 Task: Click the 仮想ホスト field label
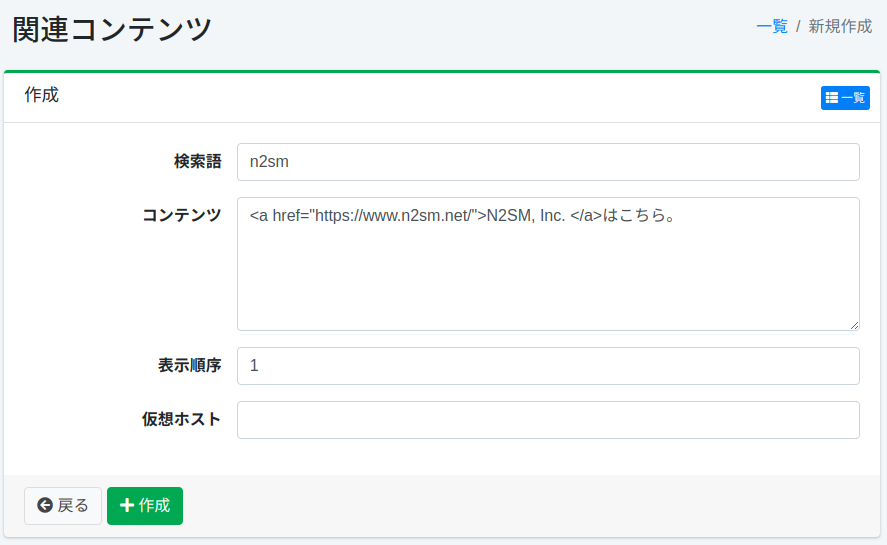(182, 420)
